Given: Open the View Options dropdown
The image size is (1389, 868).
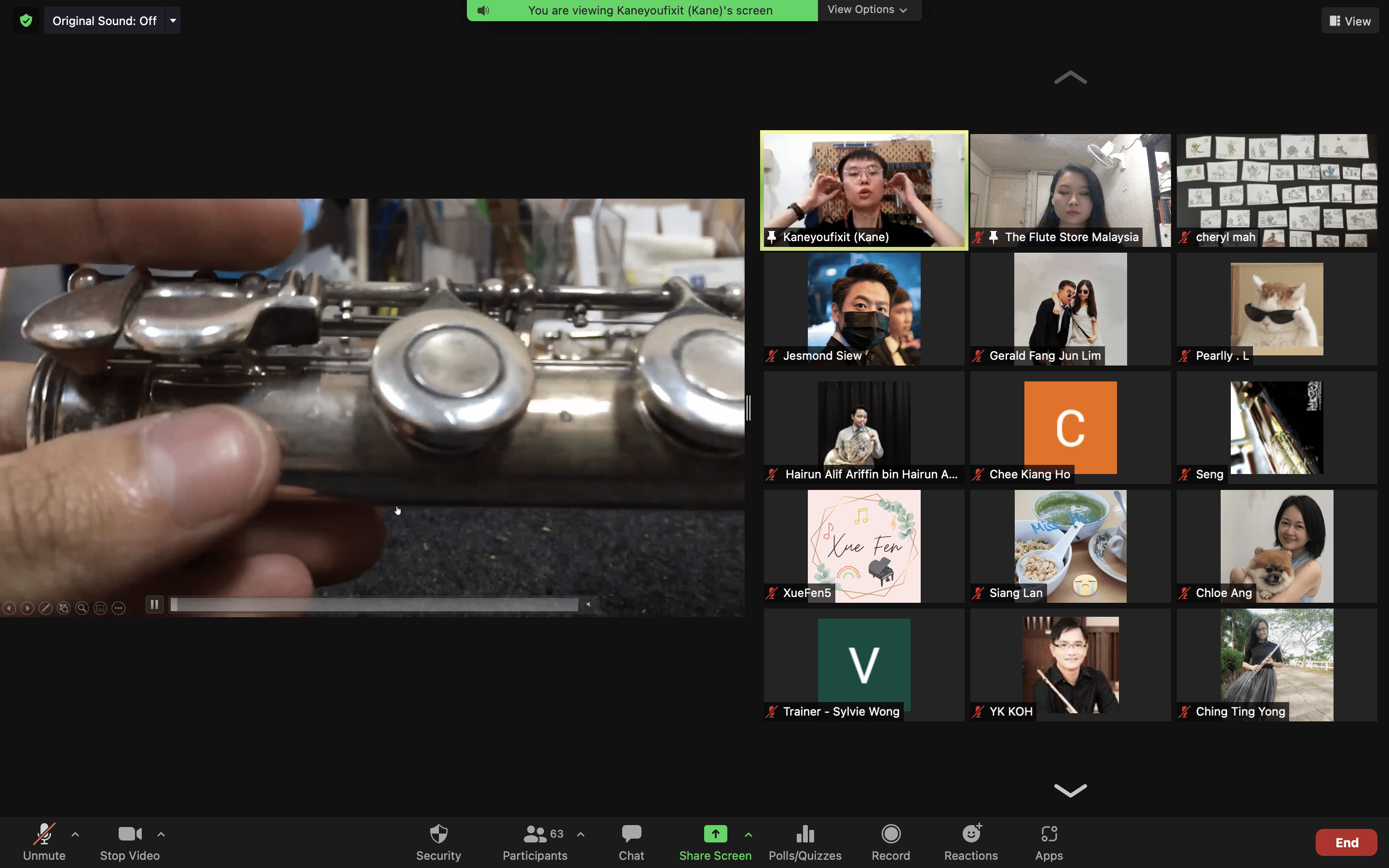Looking at the screenshot, I should click(x=867, y=10).
